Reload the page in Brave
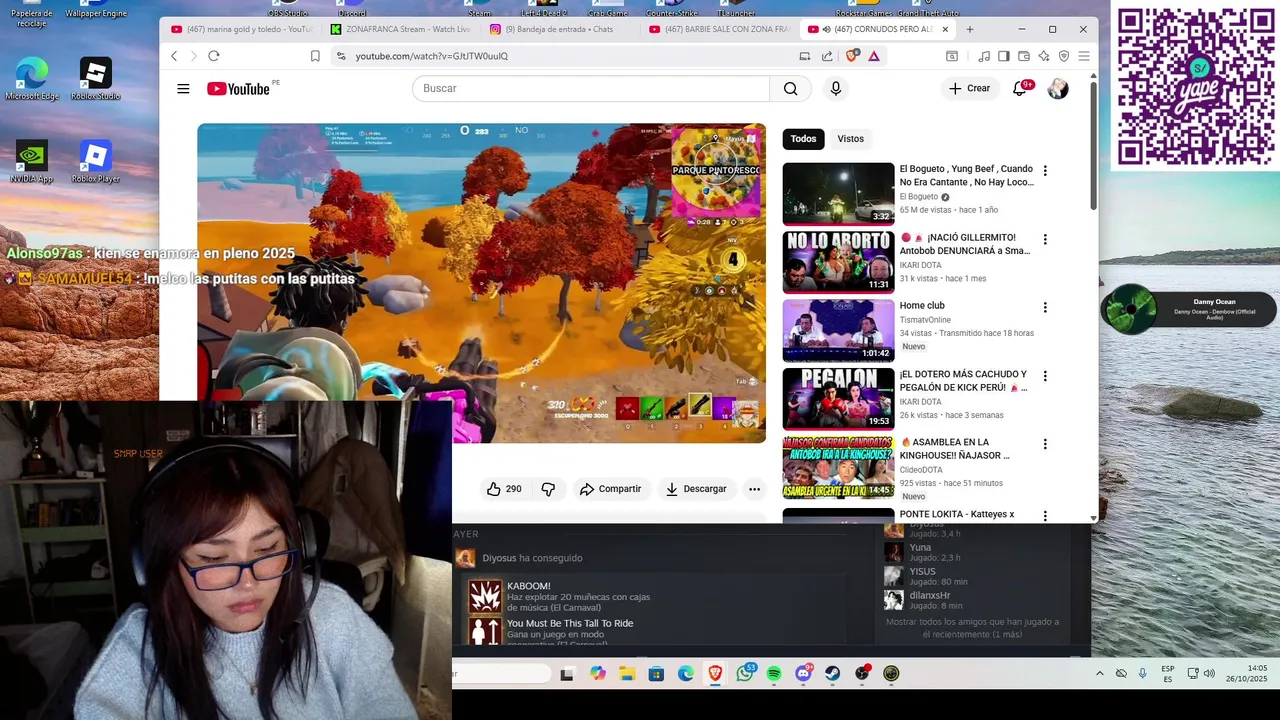The image size is (1280, 720). (x=213, y=56)
